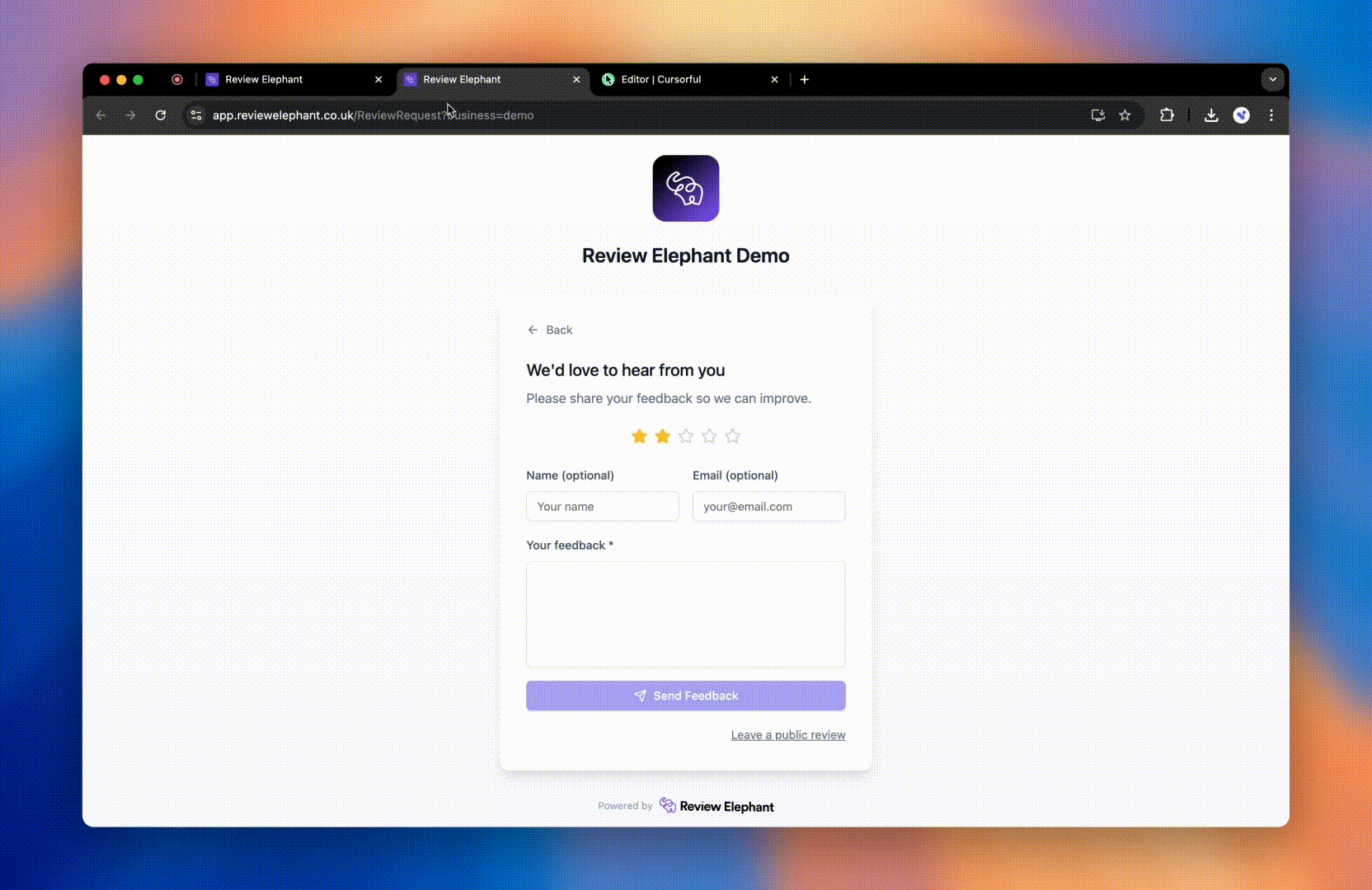Set rating to three stars
This screenshot has height=890, width=1372.
coord(686,437)
